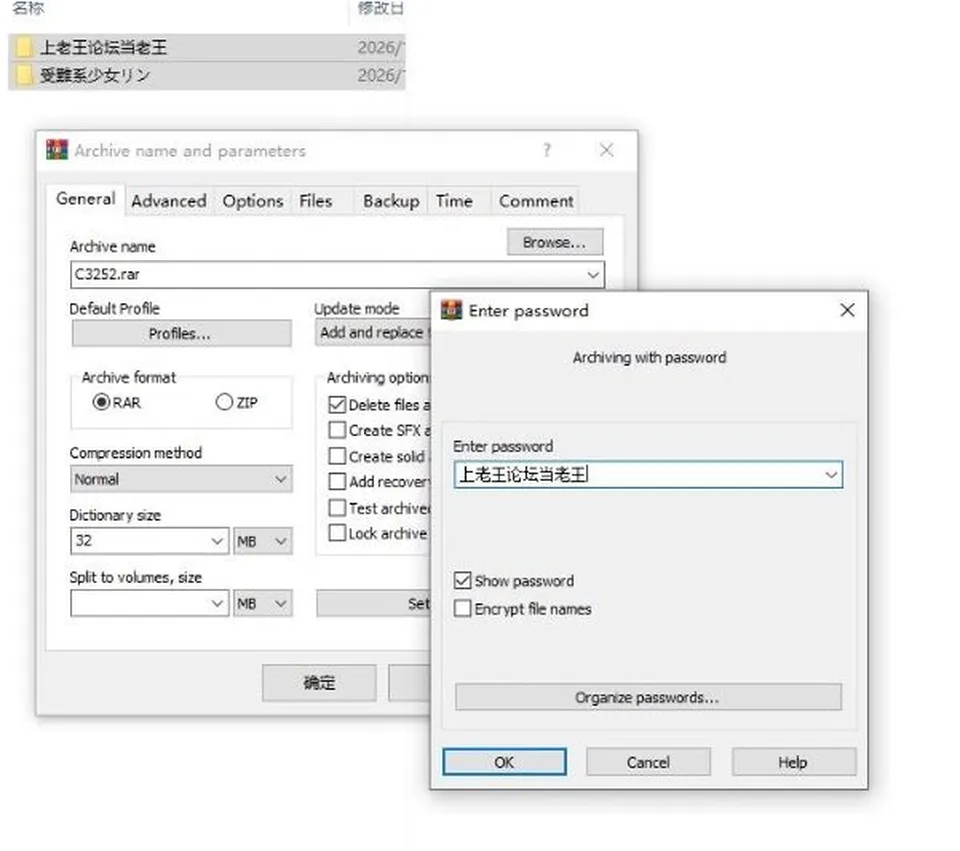The width and height of the screenshot is (960, 851).
Task: Enable the Add recovery record checkbox
Action: tap(337, 482)
